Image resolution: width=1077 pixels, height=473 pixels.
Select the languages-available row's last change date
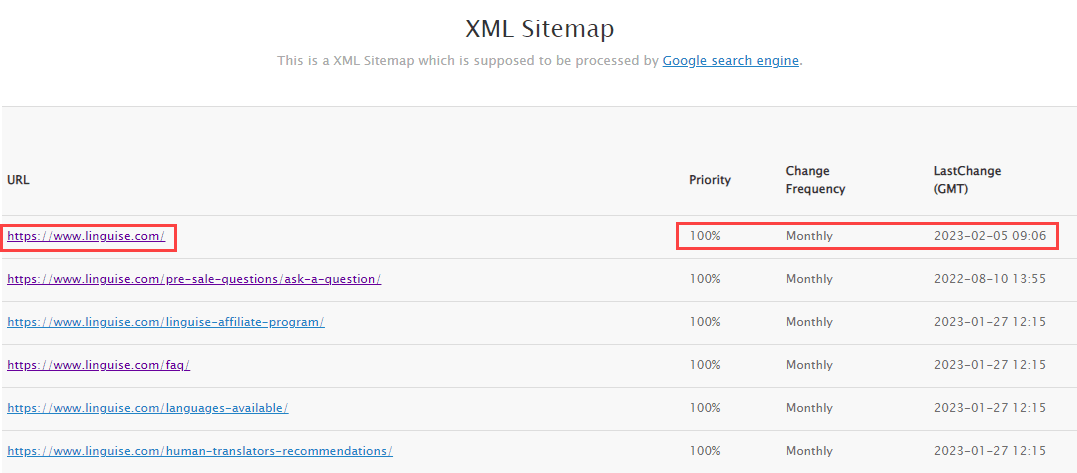point(990,408)
